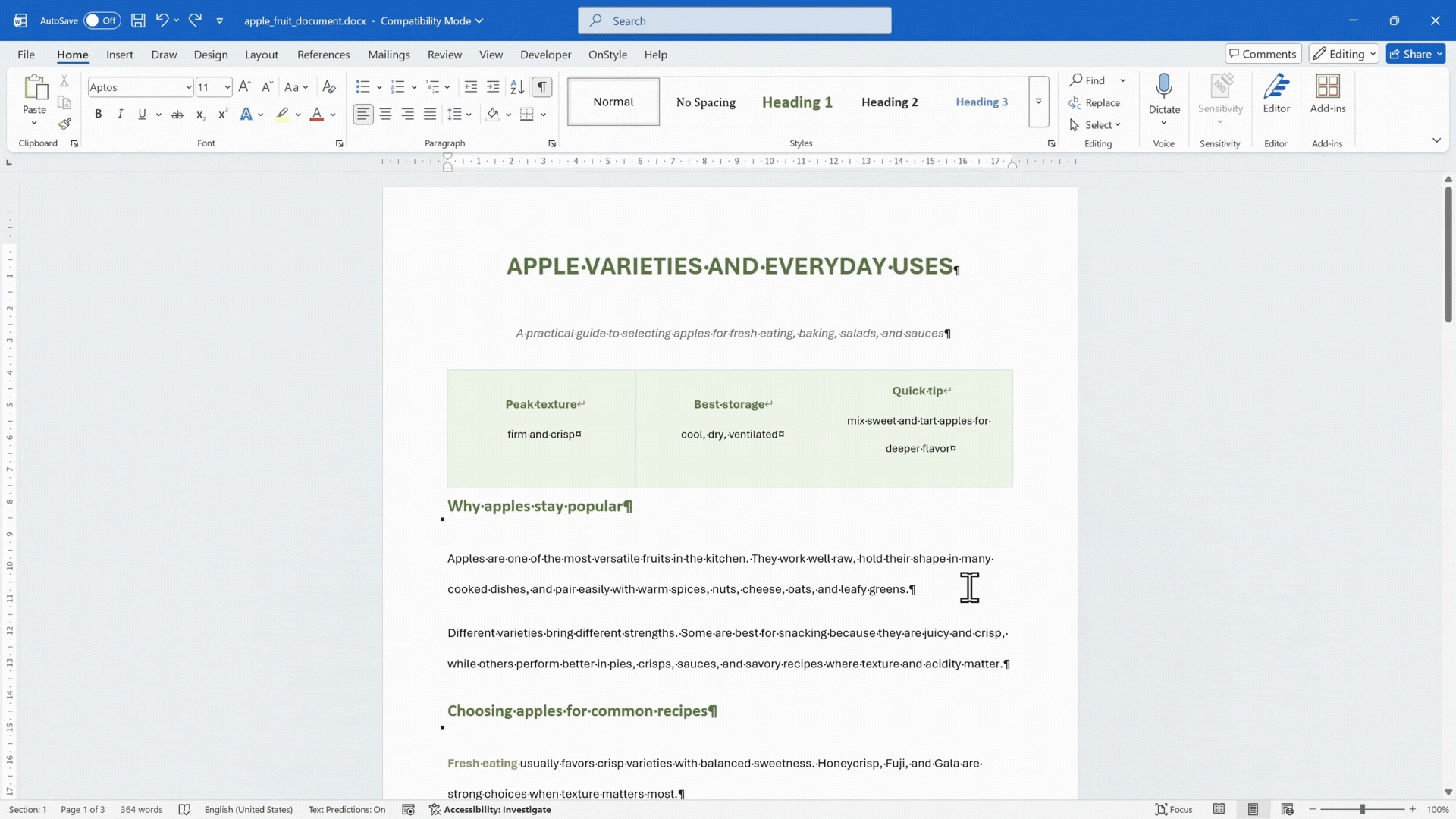
Task: Open line spacing dropdown
Action: [460, 115]
